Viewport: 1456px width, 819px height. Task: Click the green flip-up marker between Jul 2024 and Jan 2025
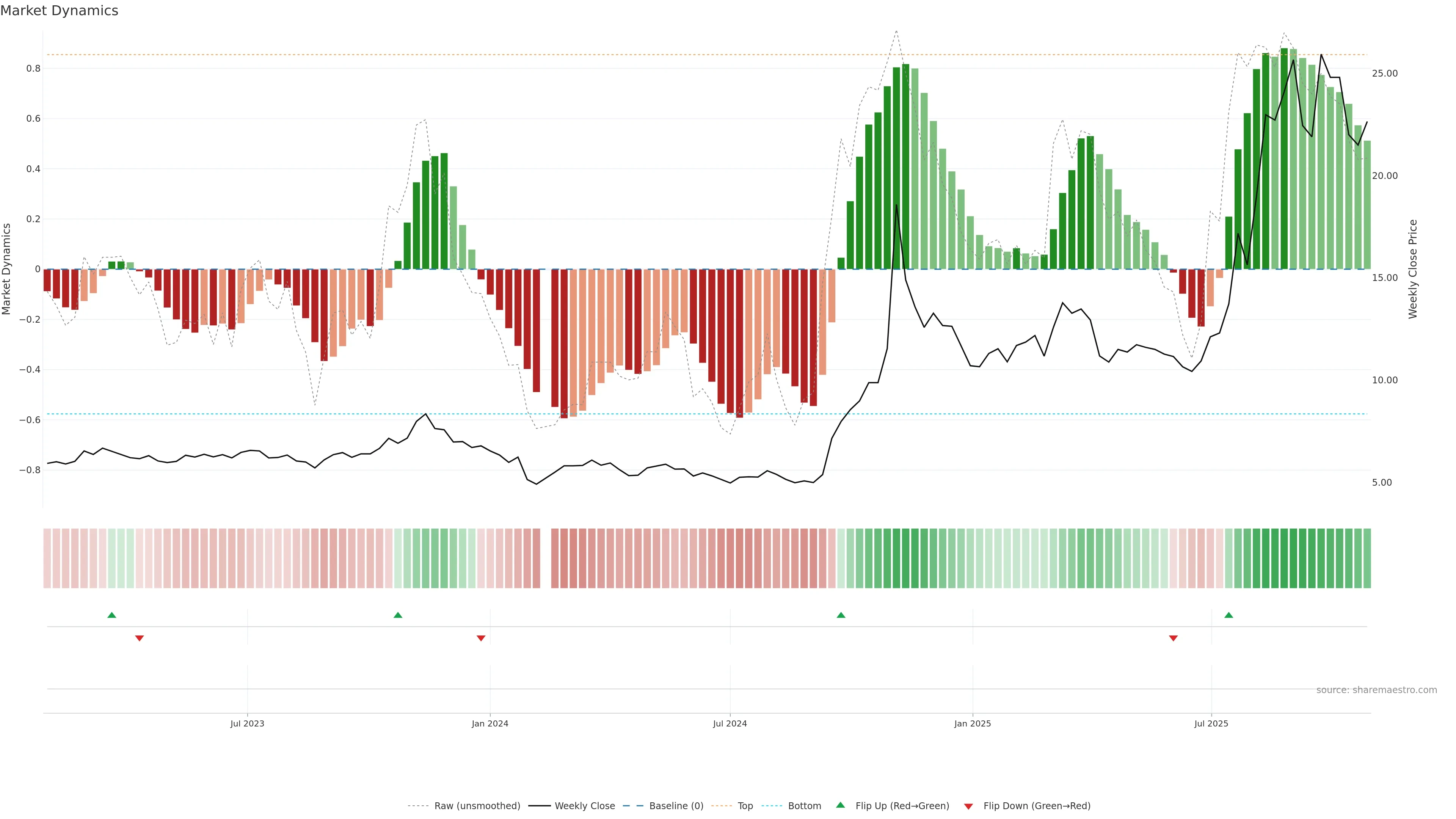841,615
